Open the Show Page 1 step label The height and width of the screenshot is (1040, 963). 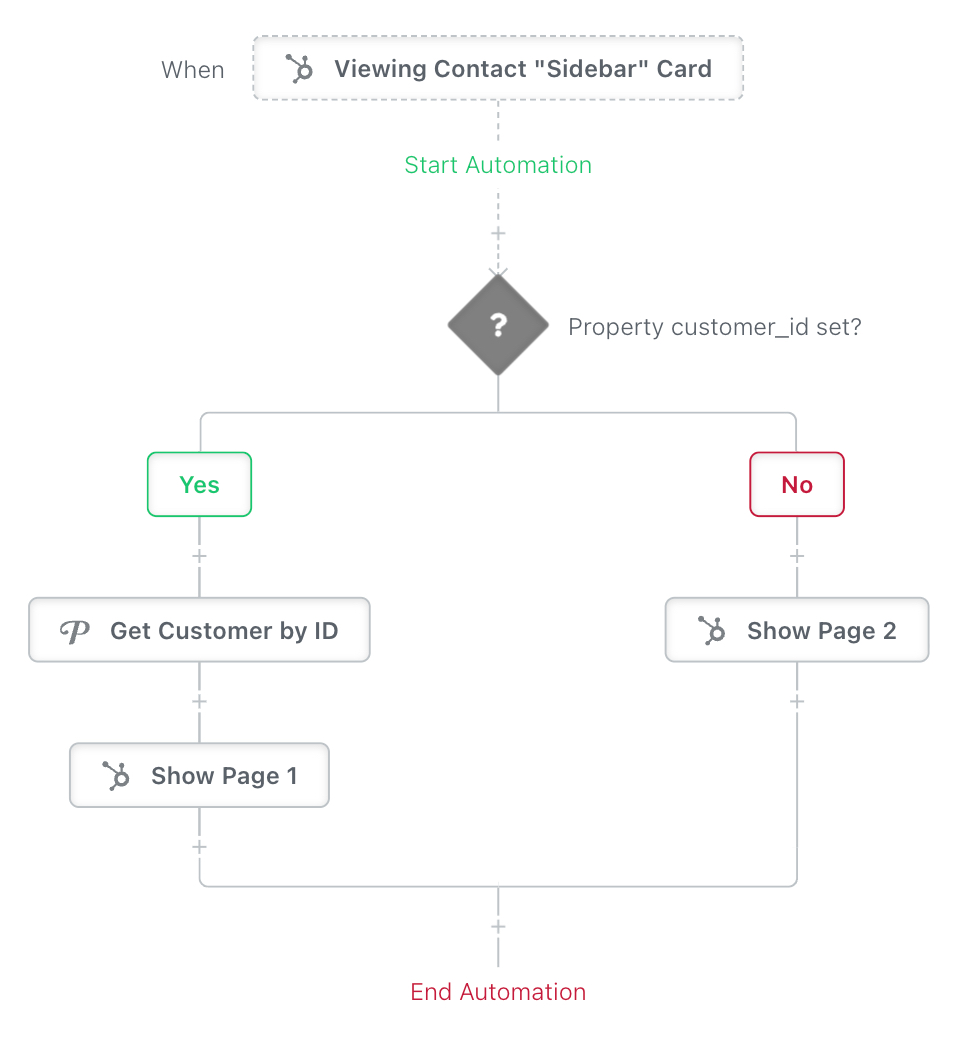[224, 776]
